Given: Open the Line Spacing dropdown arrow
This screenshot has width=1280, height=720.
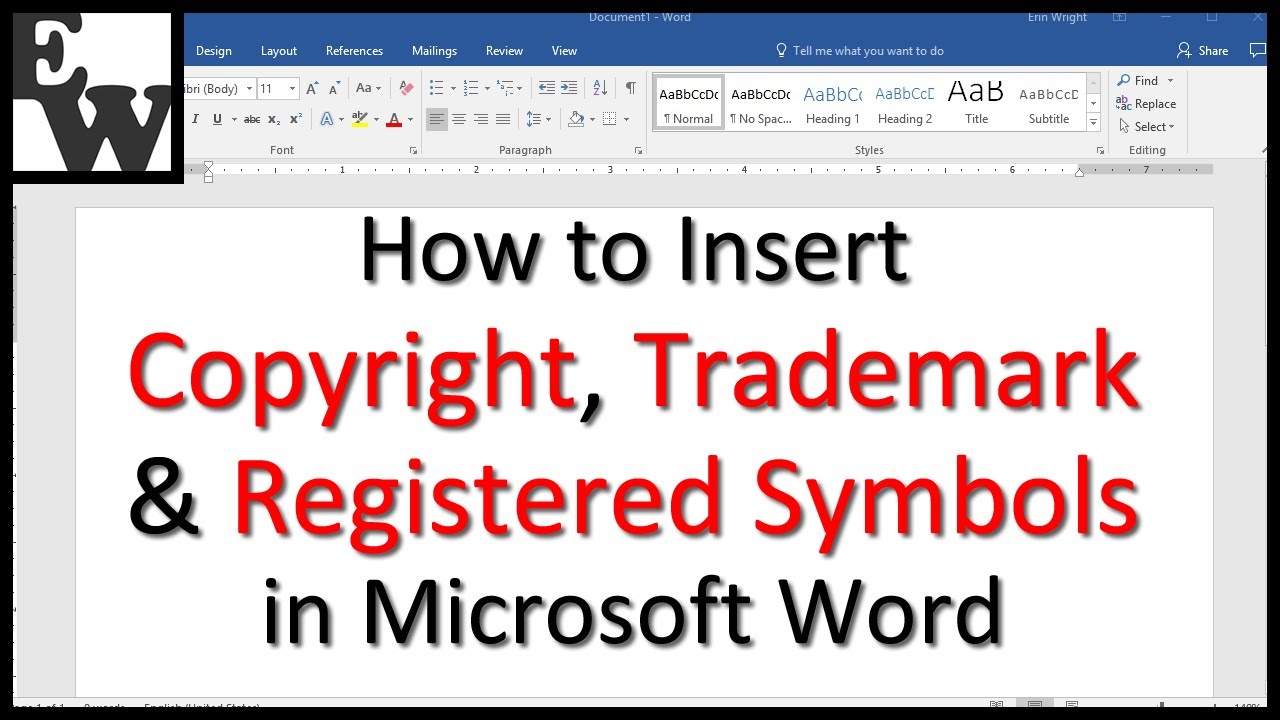Looking at the screenshot, I should click(x=549, y=119).
